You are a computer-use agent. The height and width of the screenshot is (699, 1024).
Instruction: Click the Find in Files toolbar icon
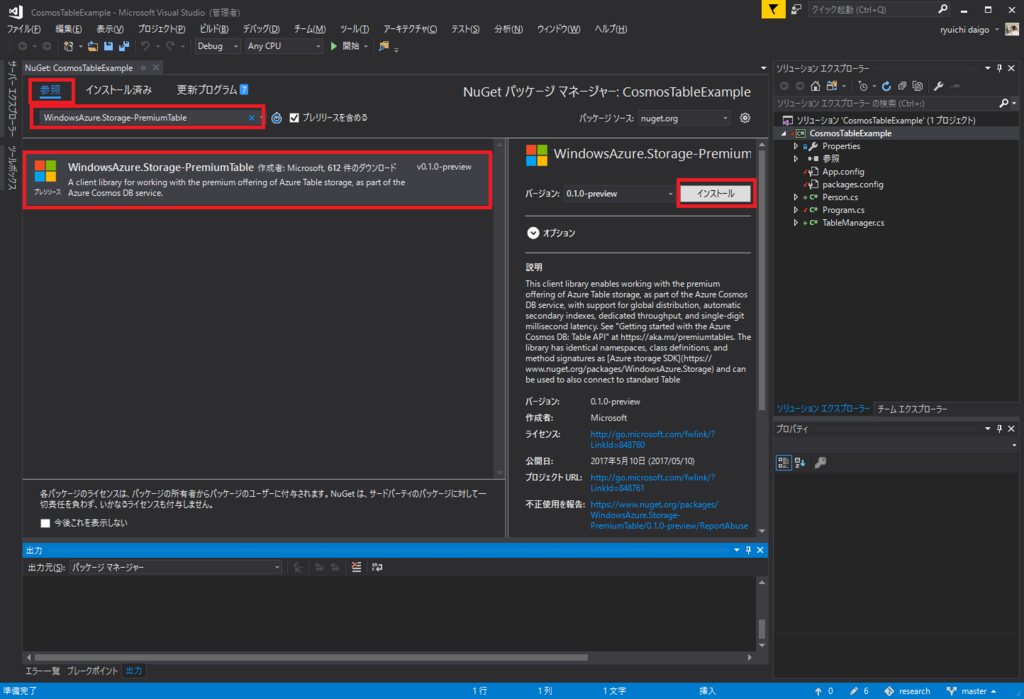point(384,46)
